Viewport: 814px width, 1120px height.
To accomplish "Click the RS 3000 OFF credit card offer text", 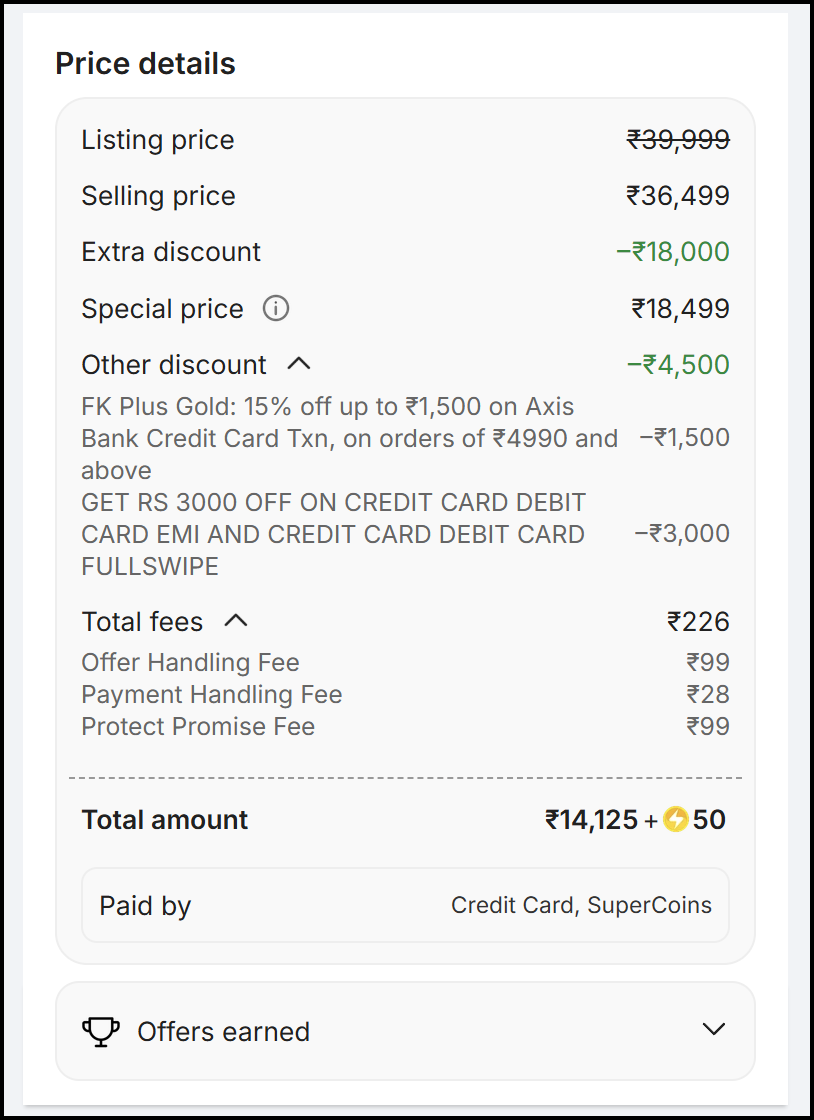I will tap(333, 534).
